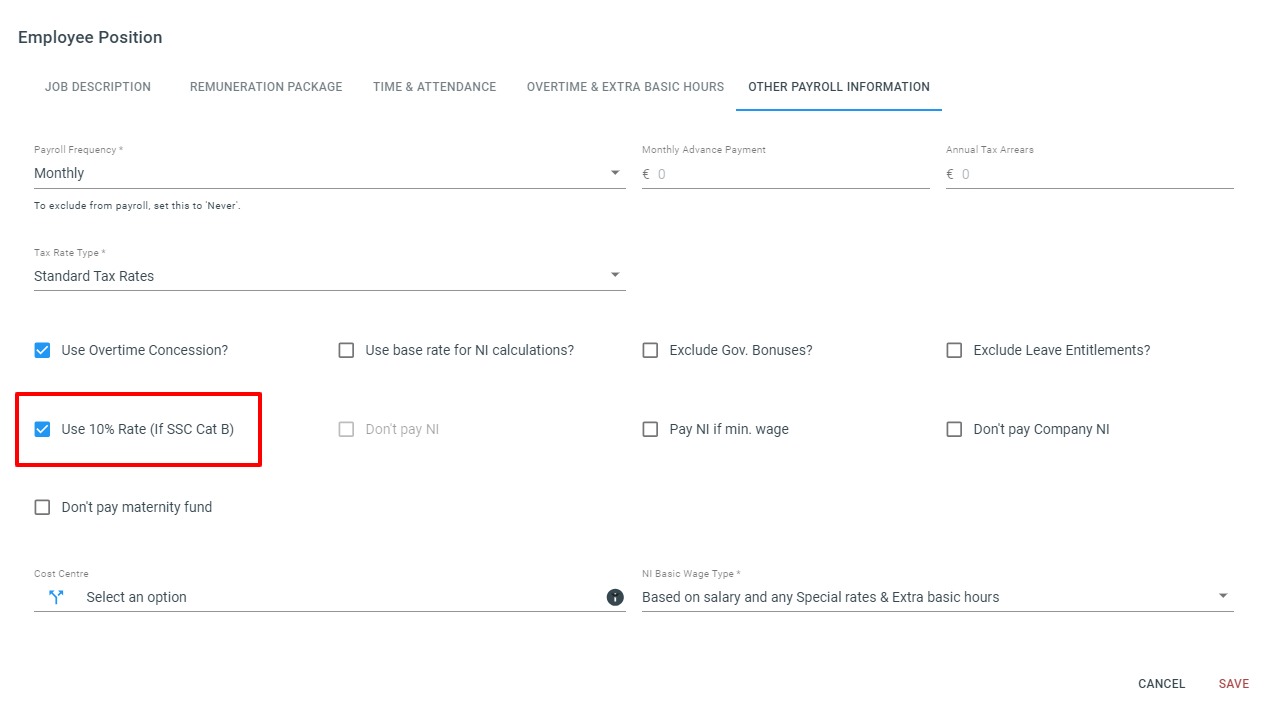Open the Remuneration Package tab
The width and height of the screenshot is (1267, 706).
266,87
